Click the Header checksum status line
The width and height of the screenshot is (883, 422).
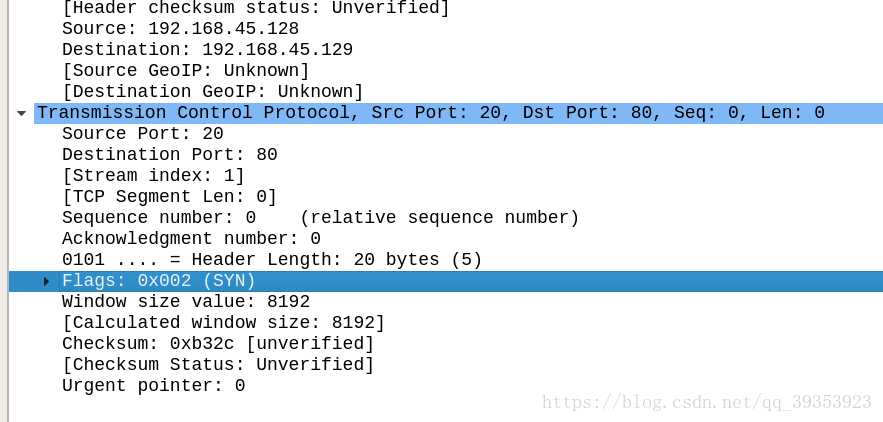click(x=256, y=8)
